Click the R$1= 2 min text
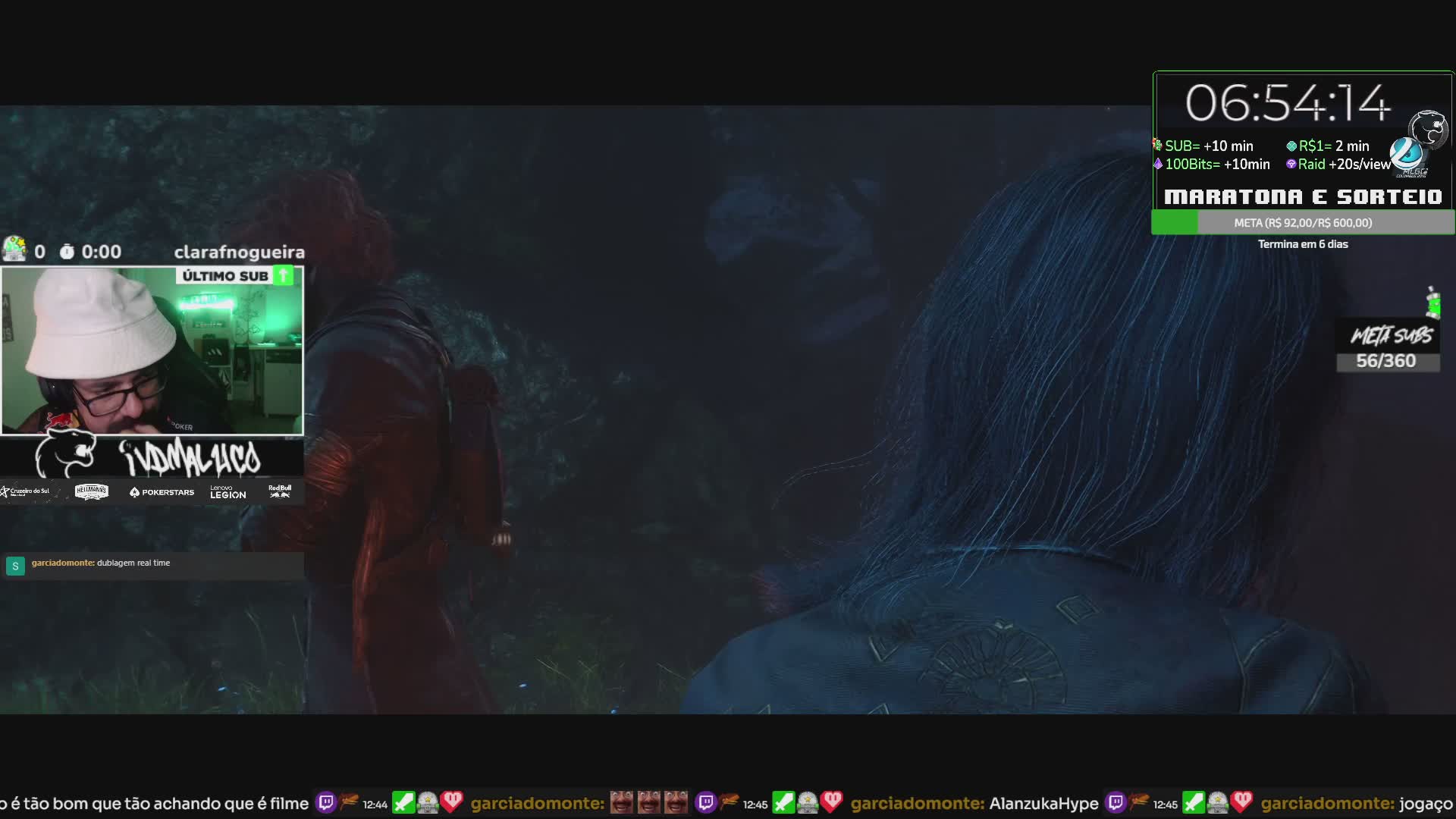Screen dimensions: 1456x819 point(1334,146)
